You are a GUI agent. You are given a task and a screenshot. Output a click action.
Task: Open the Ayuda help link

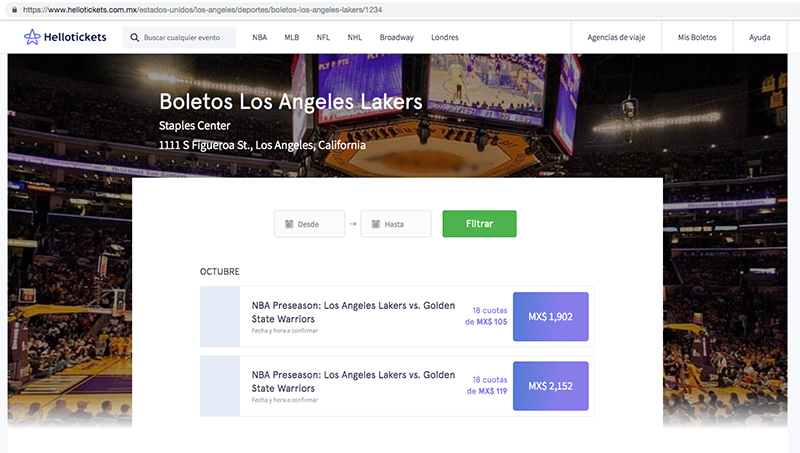pos(760,37)
